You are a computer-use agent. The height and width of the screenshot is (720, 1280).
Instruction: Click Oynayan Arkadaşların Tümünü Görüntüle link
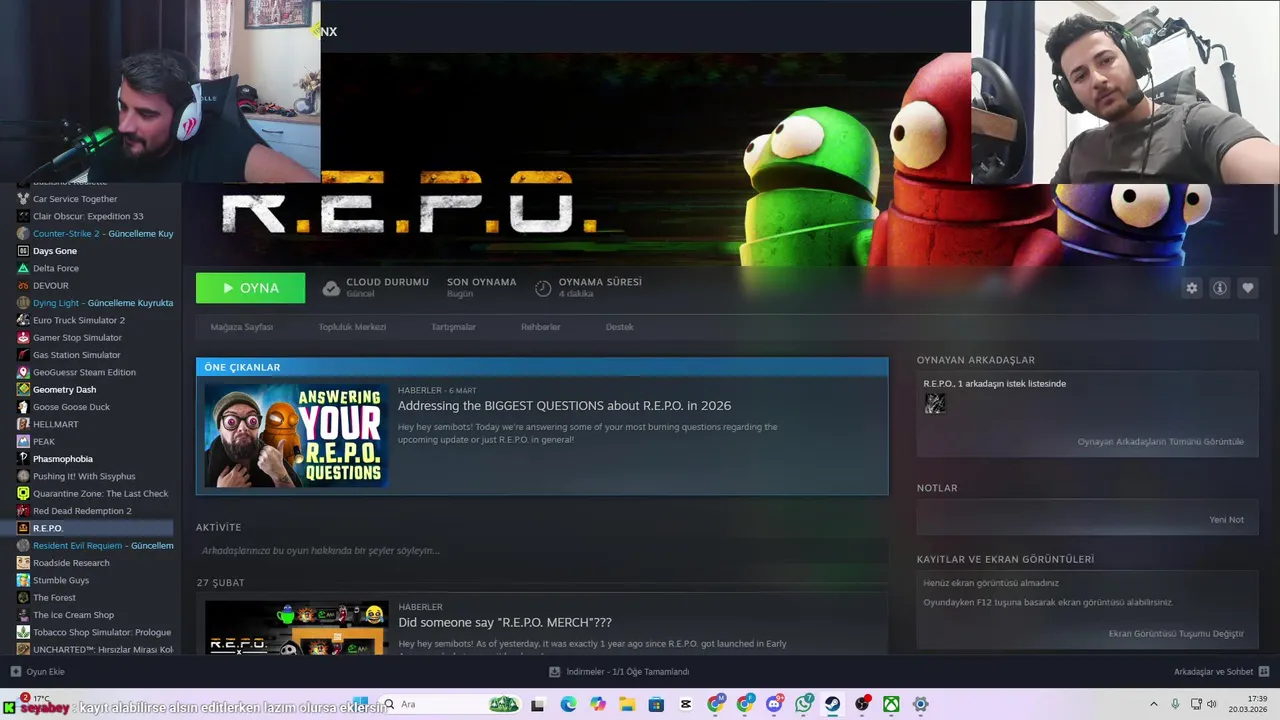1160,441
